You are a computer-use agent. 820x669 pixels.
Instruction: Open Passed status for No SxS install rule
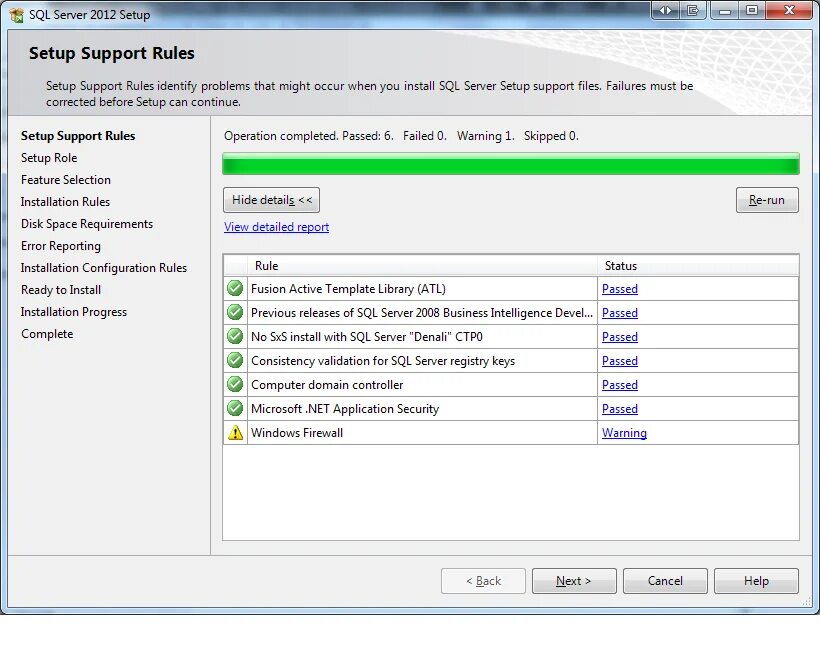620,337
